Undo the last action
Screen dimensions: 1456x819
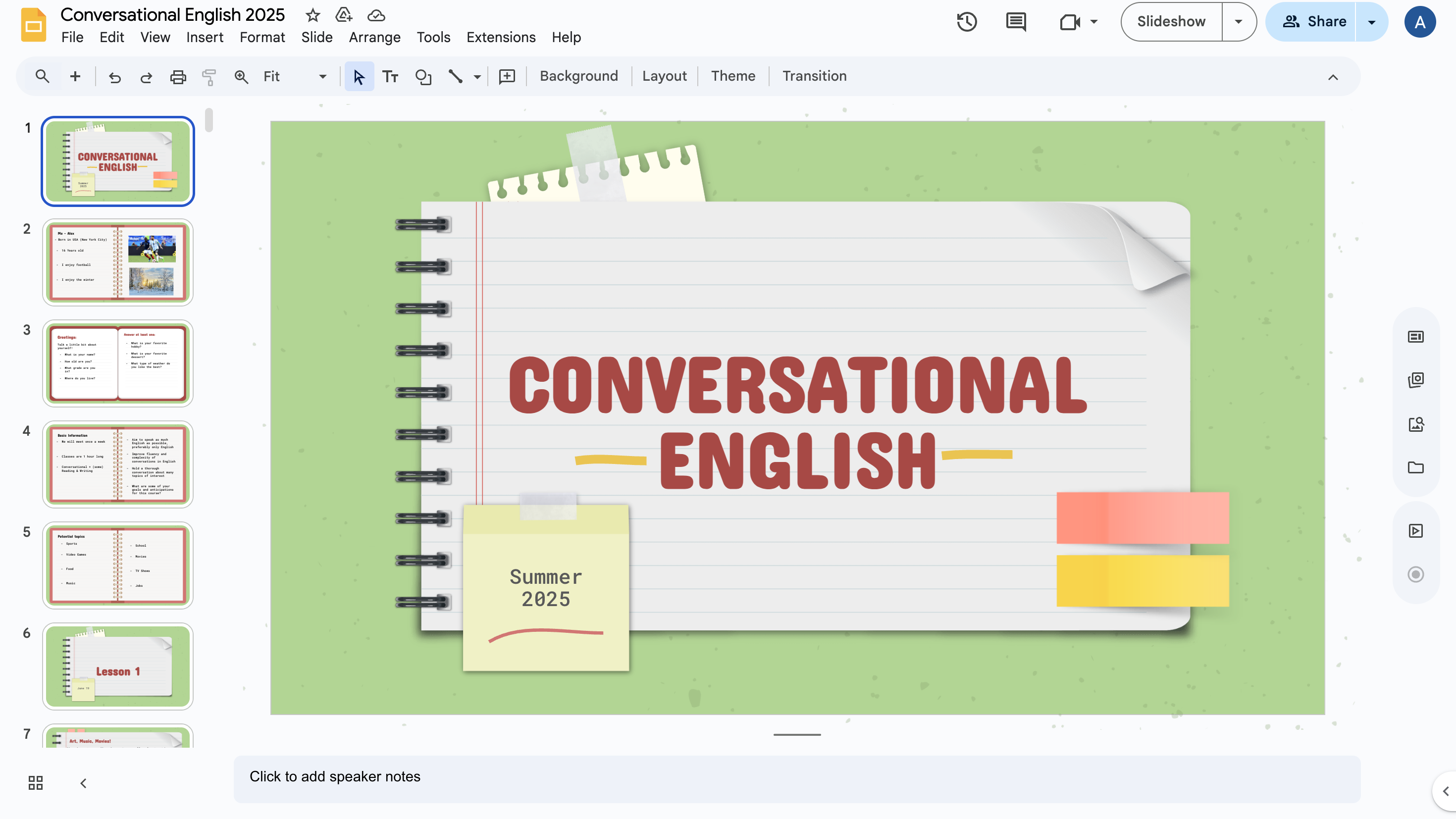115,76
